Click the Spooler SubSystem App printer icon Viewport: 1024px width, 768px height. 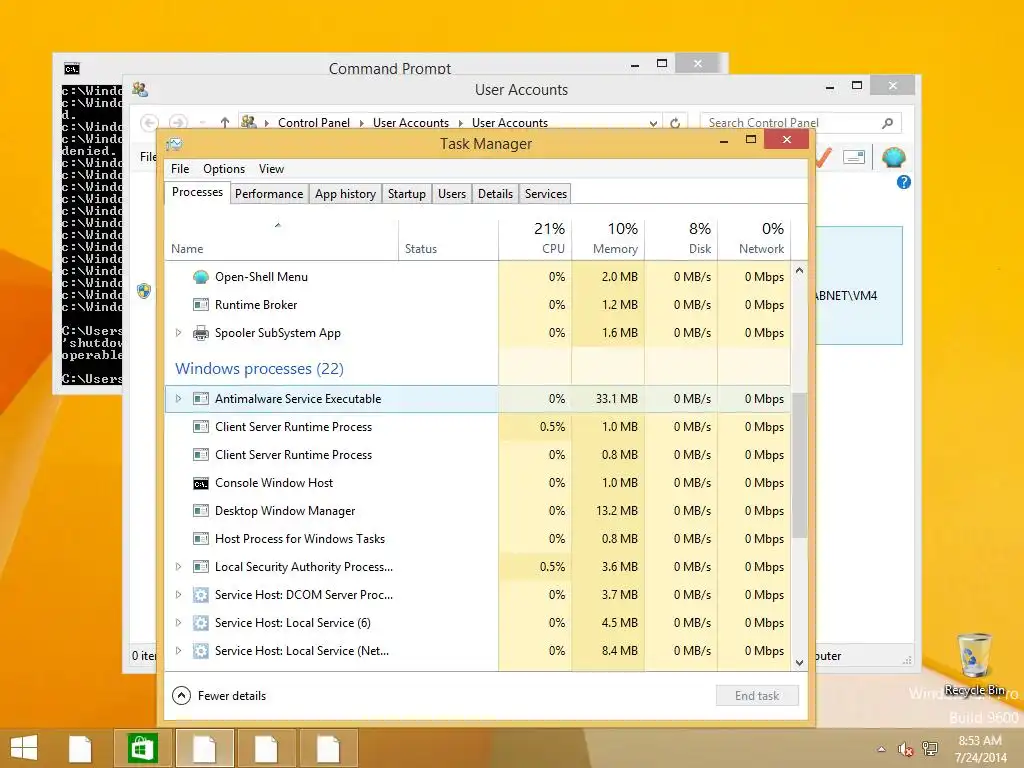[201, 333]
